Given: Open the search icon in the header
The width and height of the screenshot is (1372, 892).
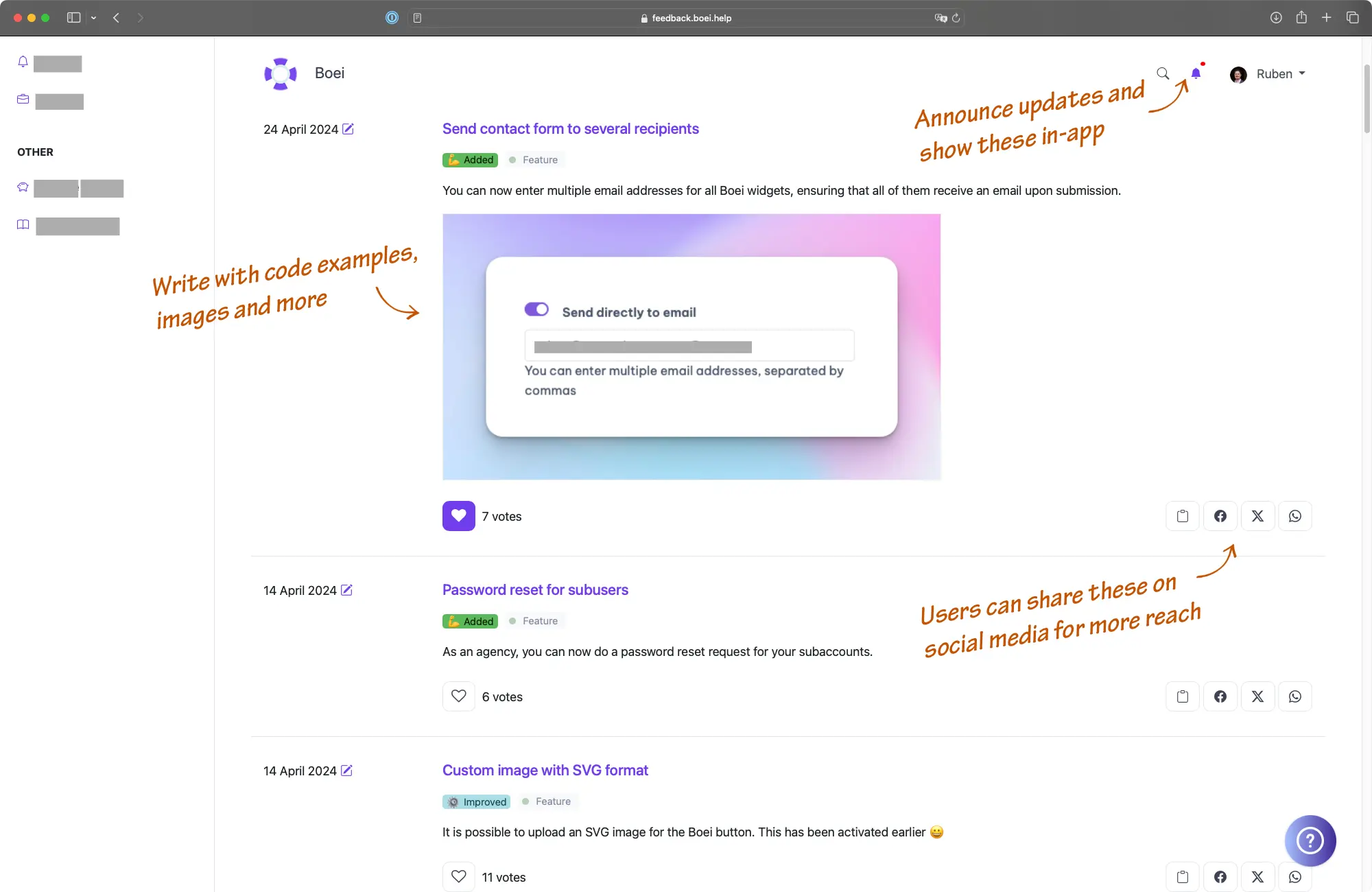Looking at the screenshot, I should click(1163, 73).
